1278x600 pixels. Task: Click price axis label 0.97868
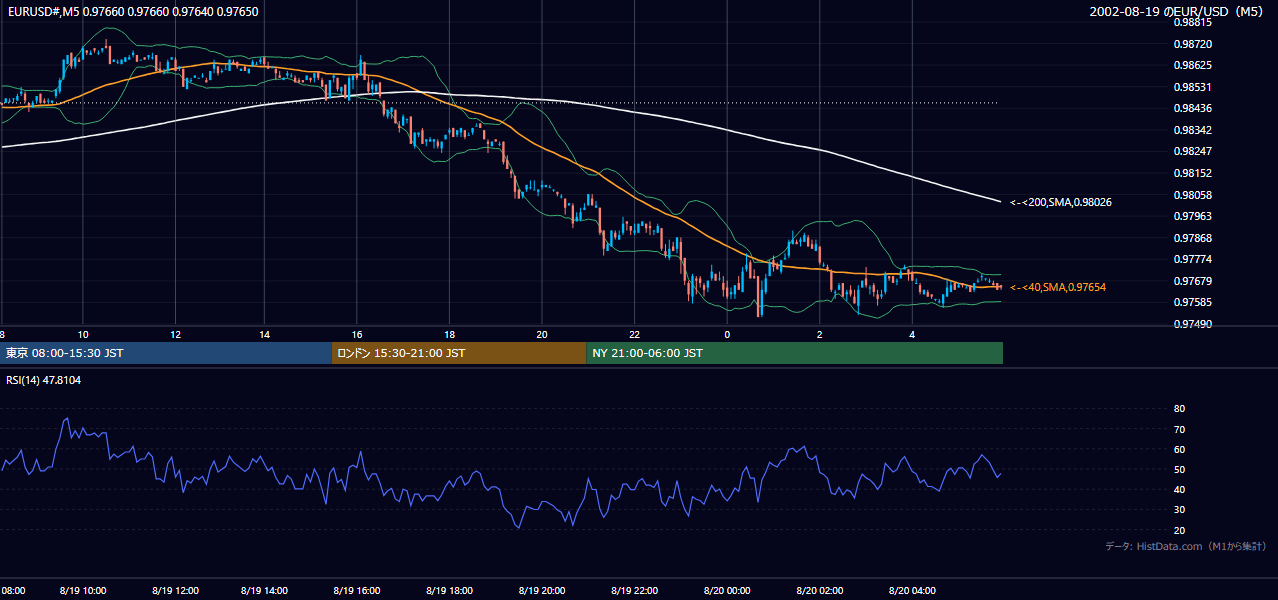[x=1192, y=238]
